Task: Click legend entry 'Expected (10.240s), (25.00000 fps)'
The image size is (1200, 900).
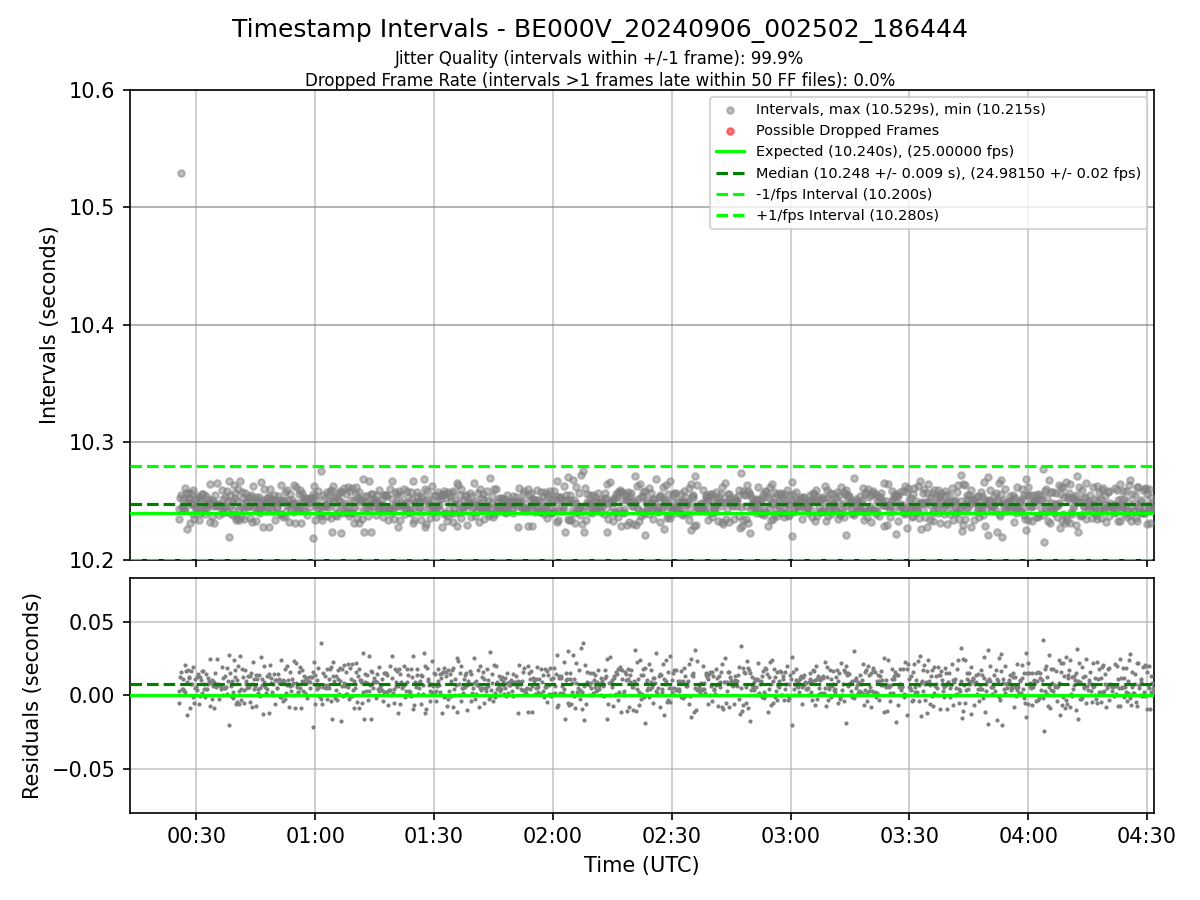Action: click(x=885, y=151)
